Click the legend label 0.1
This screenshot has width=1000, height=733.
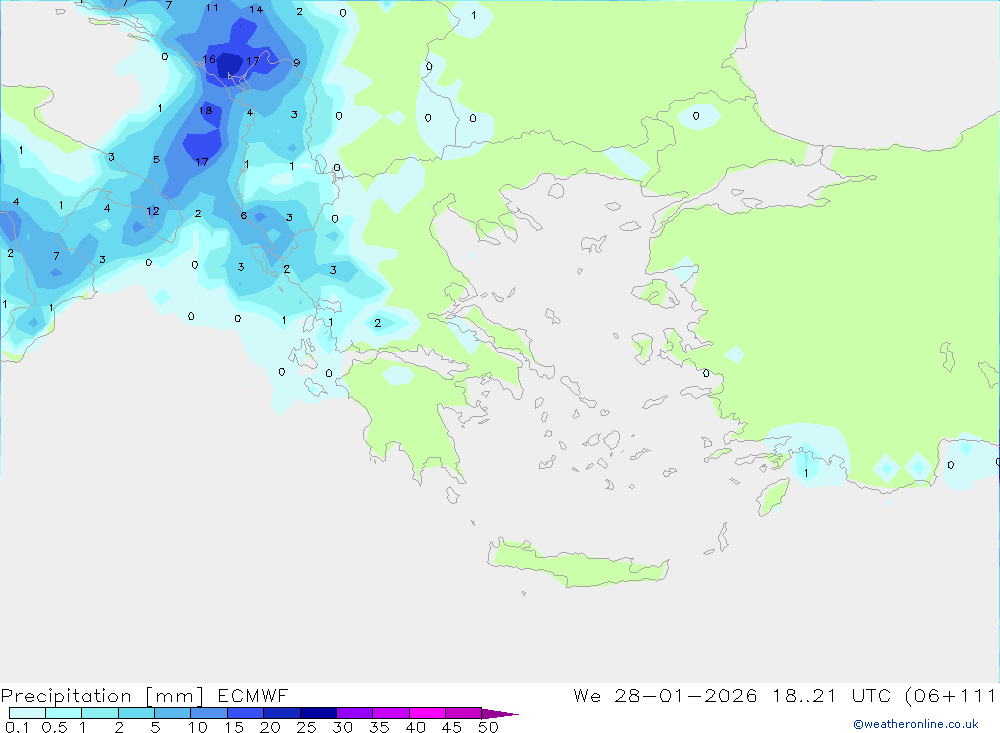(x=17, y=727)
